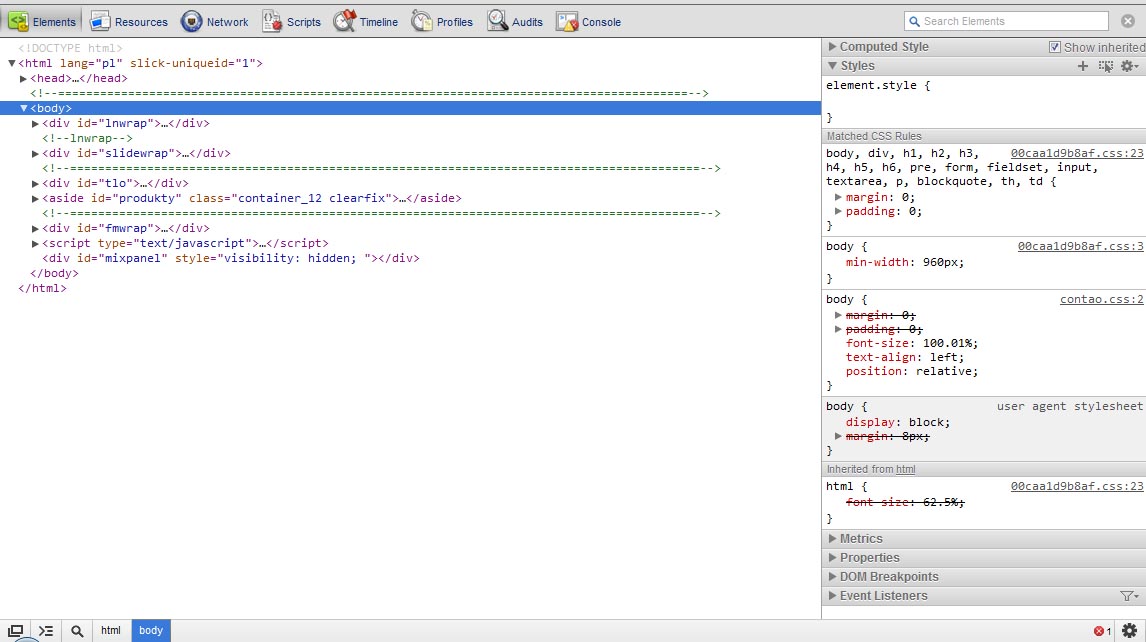This screenshot has width=1146, height=642.
Task: Show the console drawer
Action: click(x=46, y=630)
